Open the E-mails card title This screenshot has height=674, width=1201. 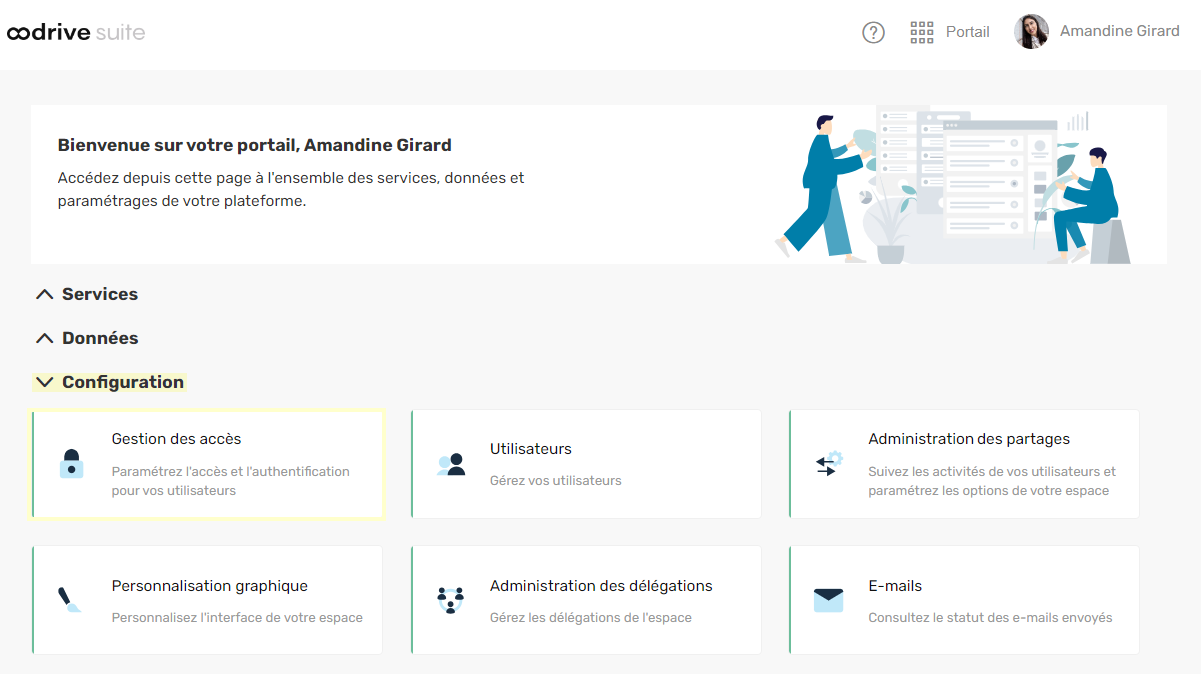[894, 586]
